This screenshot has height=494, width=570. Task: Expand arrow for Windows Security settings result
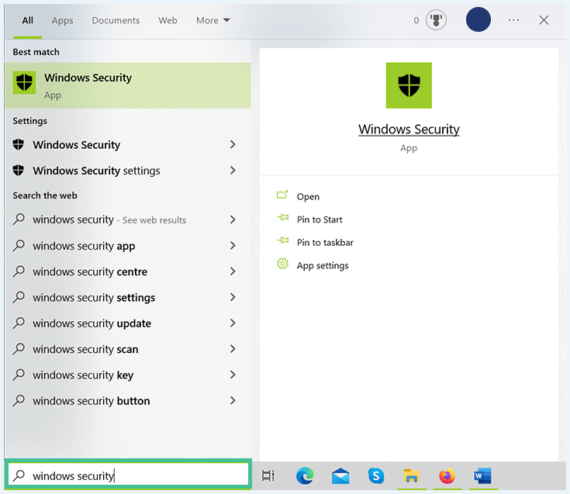pyautogui.click(x=233, y=170)
